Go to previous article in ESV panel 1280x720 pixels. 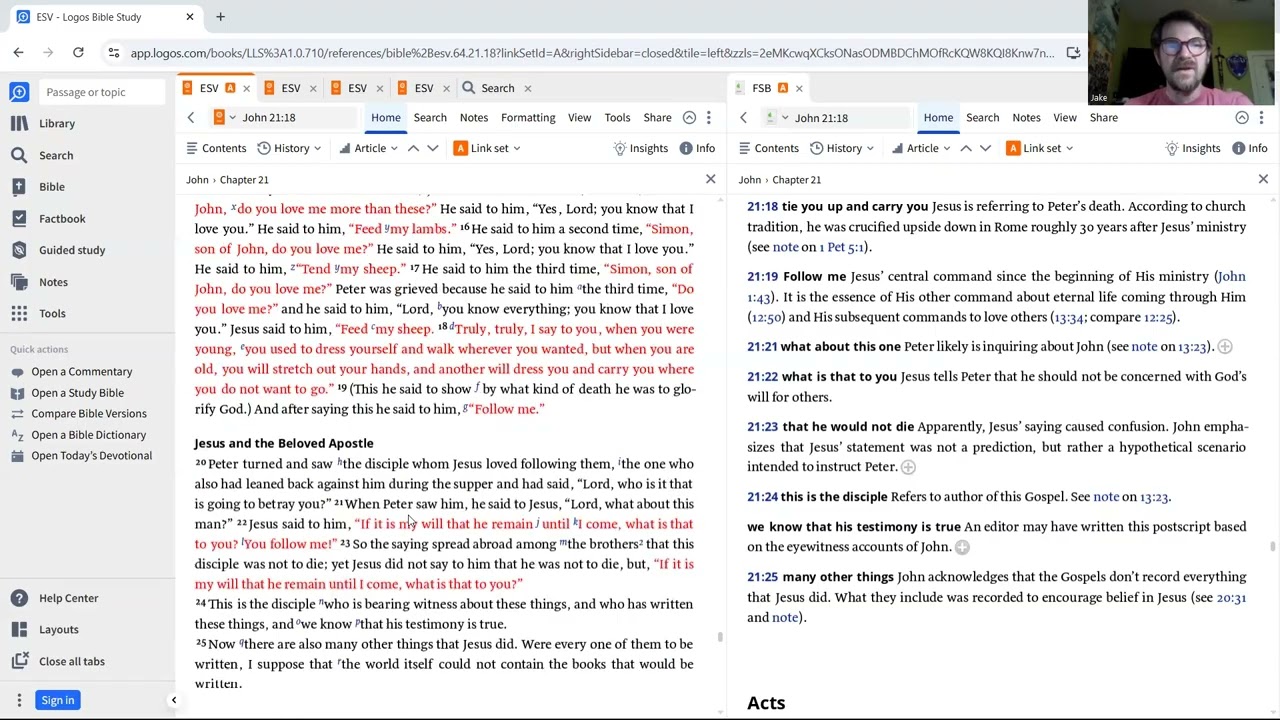click(413, 148)
